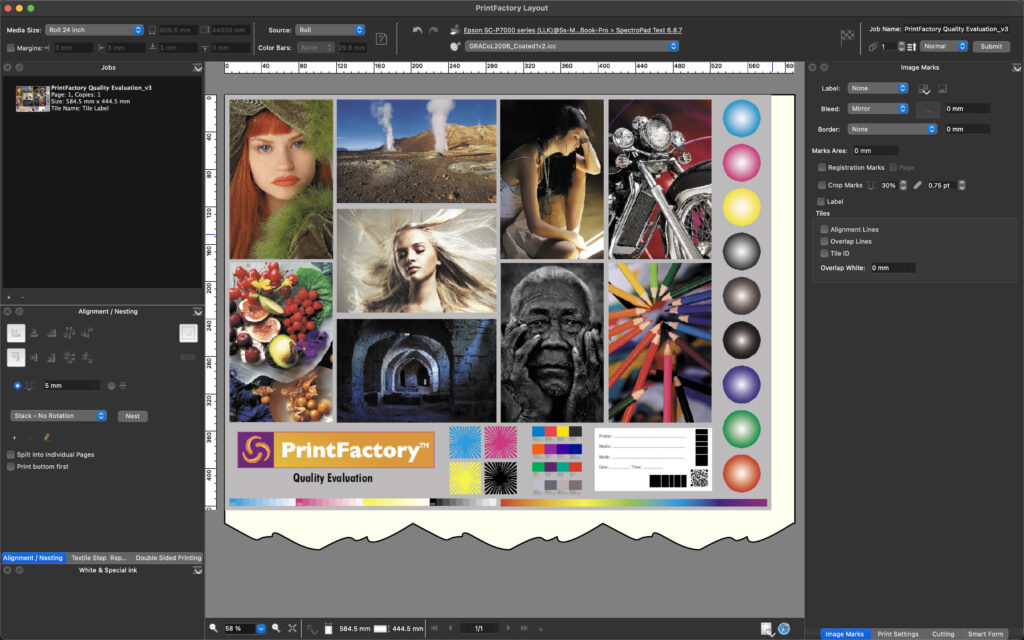The height and width of the screenshot is (640, 1024).
Task: Click the zoom out magnifier icon
Action: click(213, 628)
